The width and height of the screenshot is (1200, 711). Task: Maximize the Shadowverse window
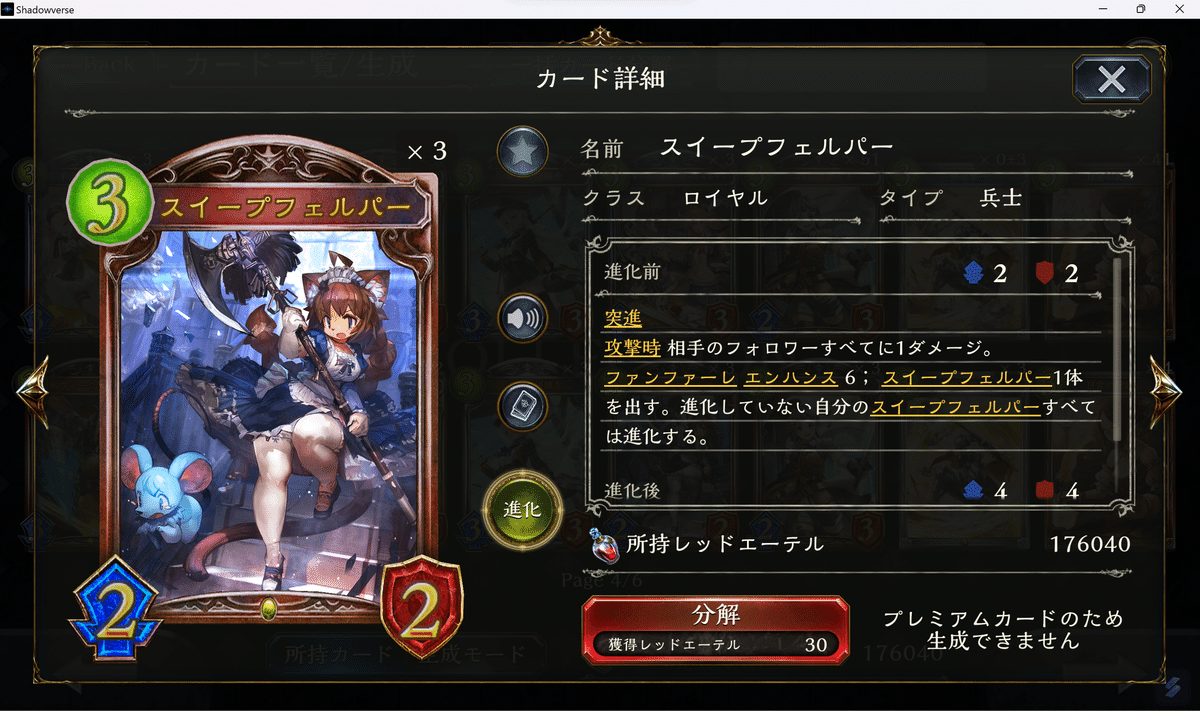click(1140, 9)
